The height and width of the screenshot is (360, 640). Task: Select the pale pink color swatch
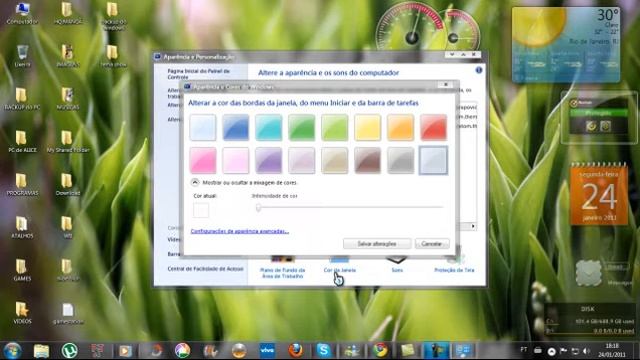(x=236, y=160)
